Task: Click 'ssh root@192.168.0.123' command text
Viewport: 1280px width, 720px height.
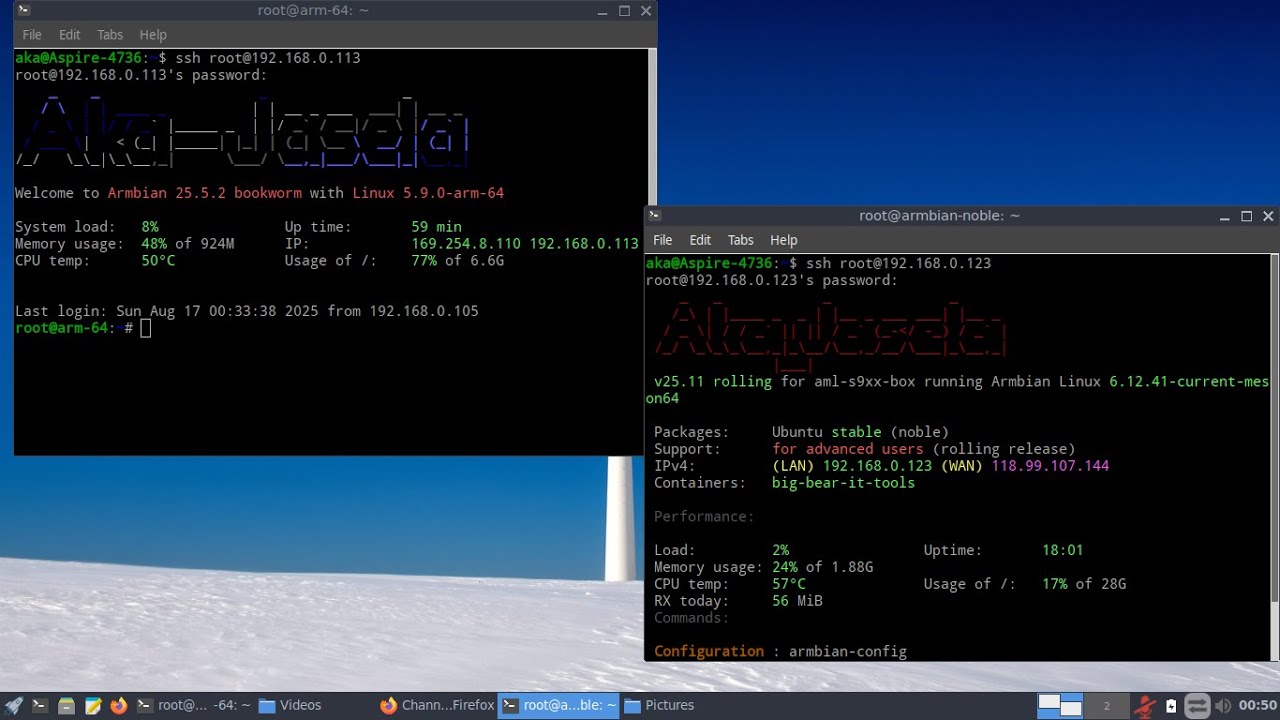Action: 898,263
